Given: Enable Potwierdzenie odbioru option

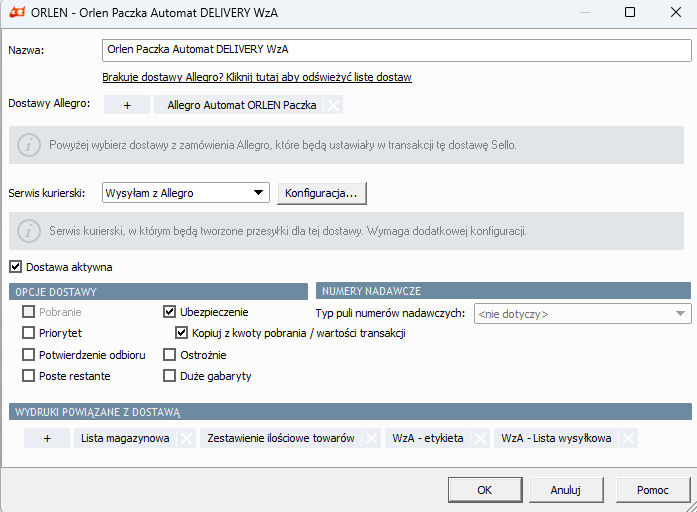Looking at the screenshot, I should [28, 355].
